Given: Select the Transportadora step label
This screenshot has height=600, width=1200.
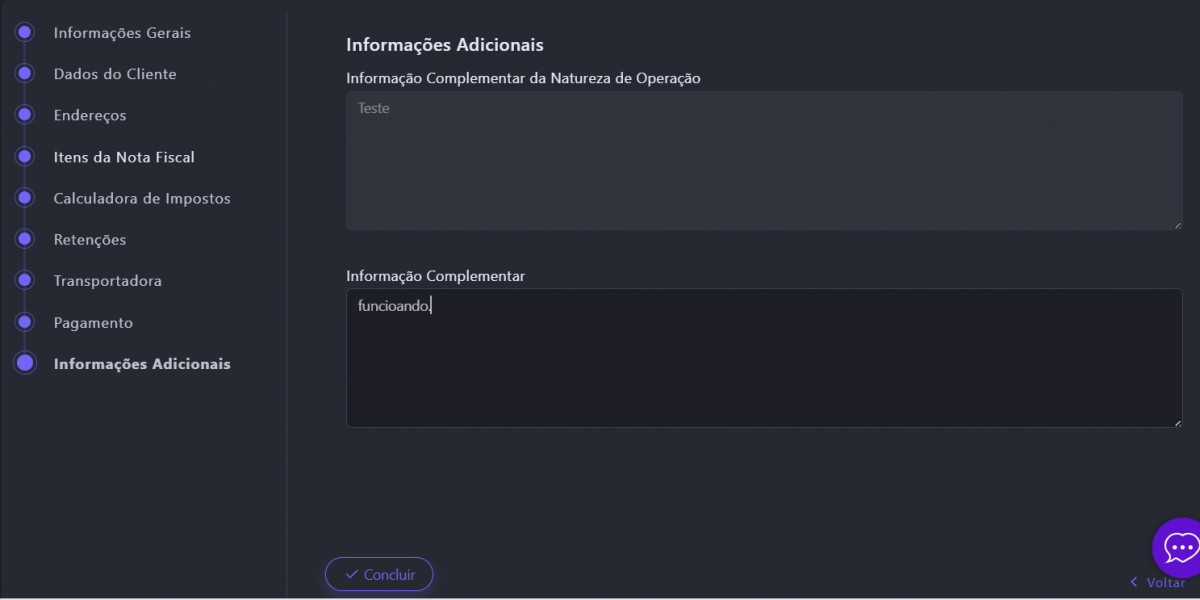Looking at the screenshot, I should [107, 281].
